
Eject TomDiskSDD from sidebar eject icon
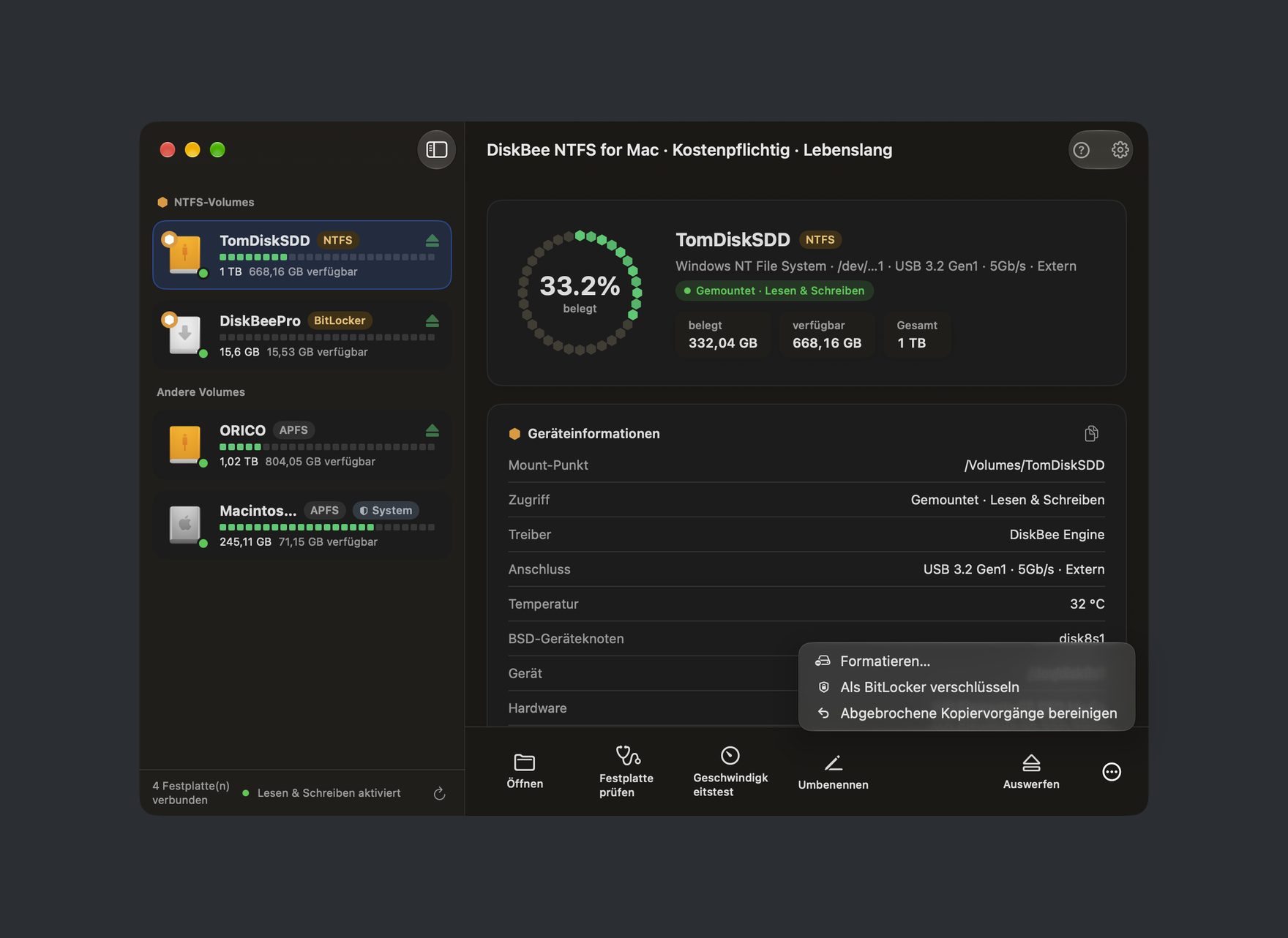[x=432, y=241]
